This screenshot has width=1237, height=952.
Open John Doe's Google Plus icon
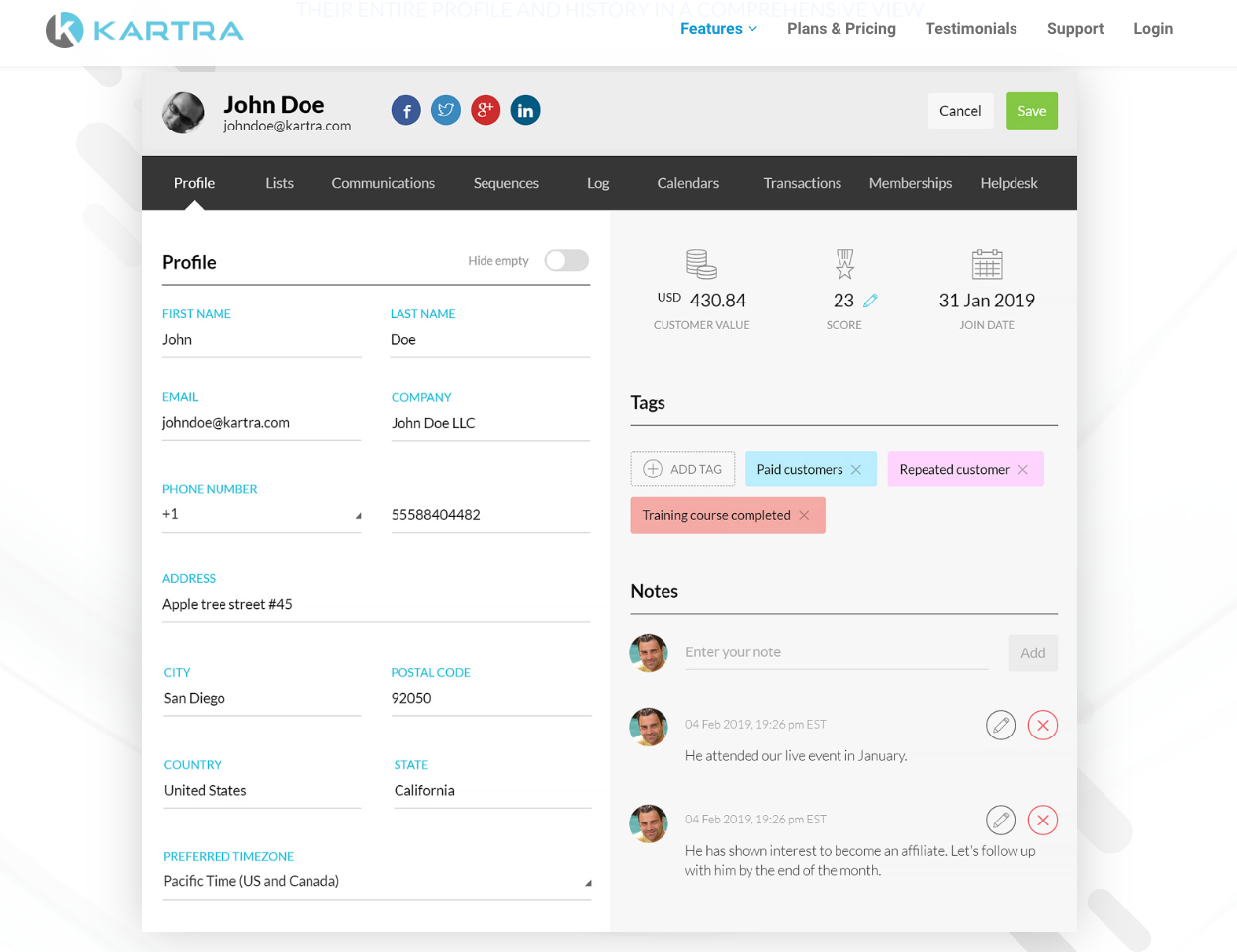point(486,110)
